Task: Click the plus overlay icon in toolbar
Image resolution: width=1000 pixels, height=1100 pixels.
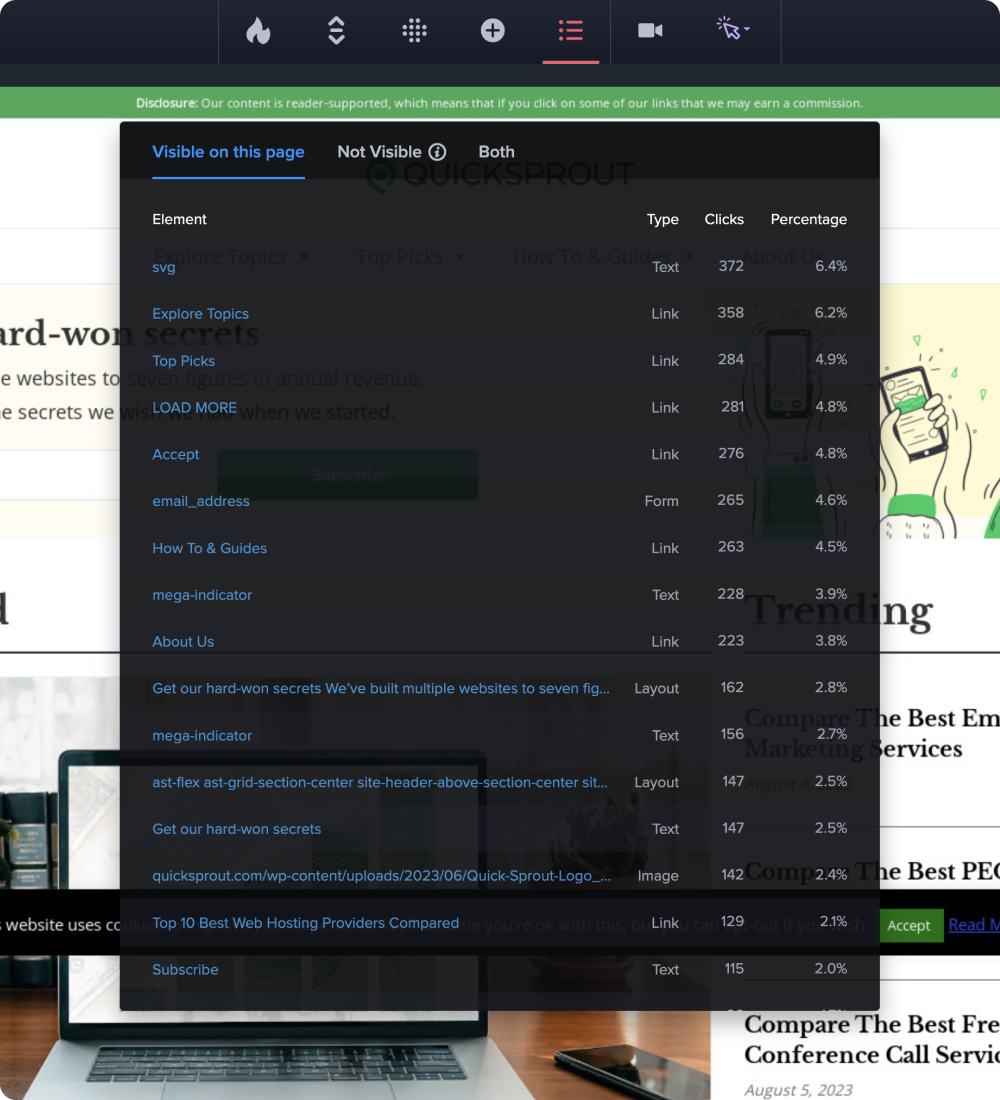Action: point(492,31)
